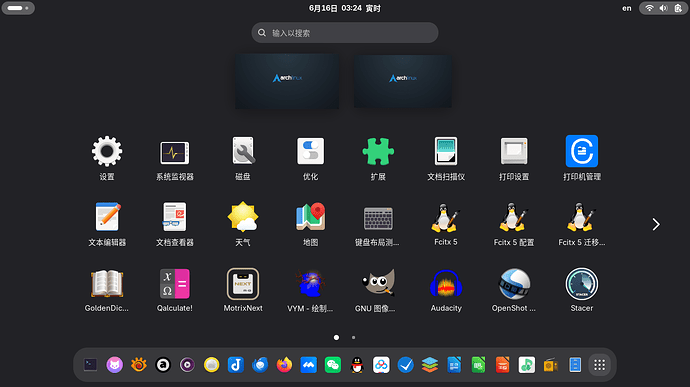Viewport: 690px width, 387px height.
Task: Launch GoldenDict dictionary app
Action: 107,284
